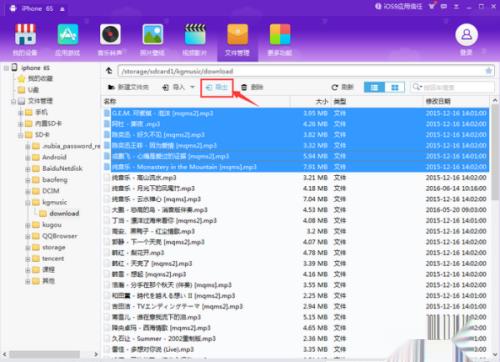Click the 导入 import button
Screen dimensions: 500x362
click(174, 87)
